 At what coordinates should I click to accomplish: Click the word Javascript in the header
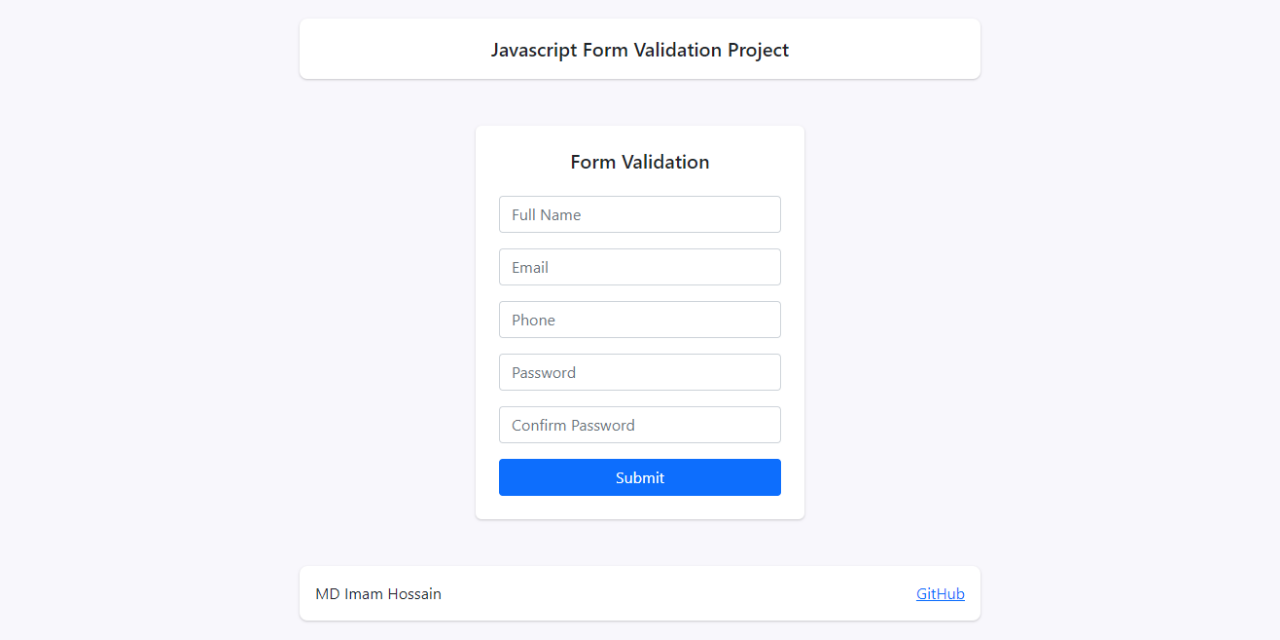(534, 50)
